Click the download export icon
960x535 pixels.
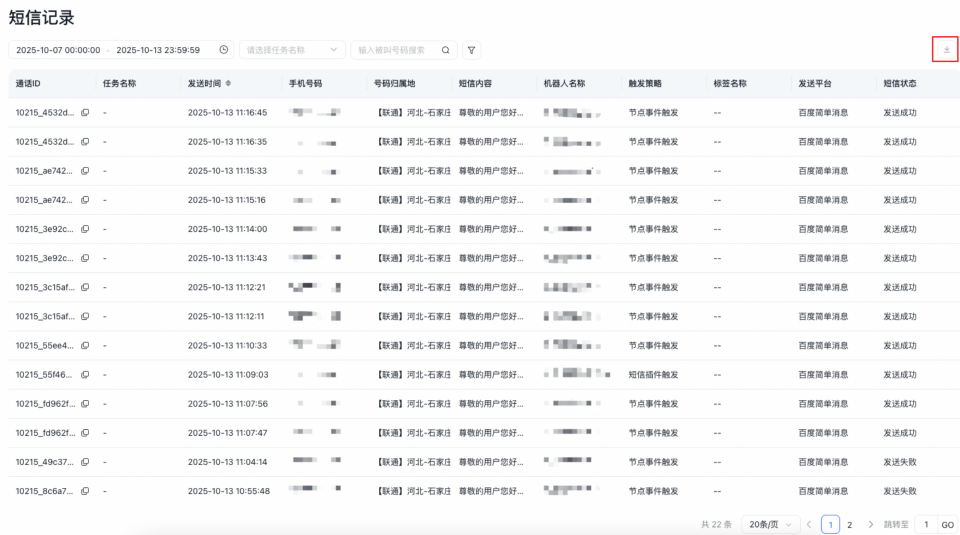(946, 49)
